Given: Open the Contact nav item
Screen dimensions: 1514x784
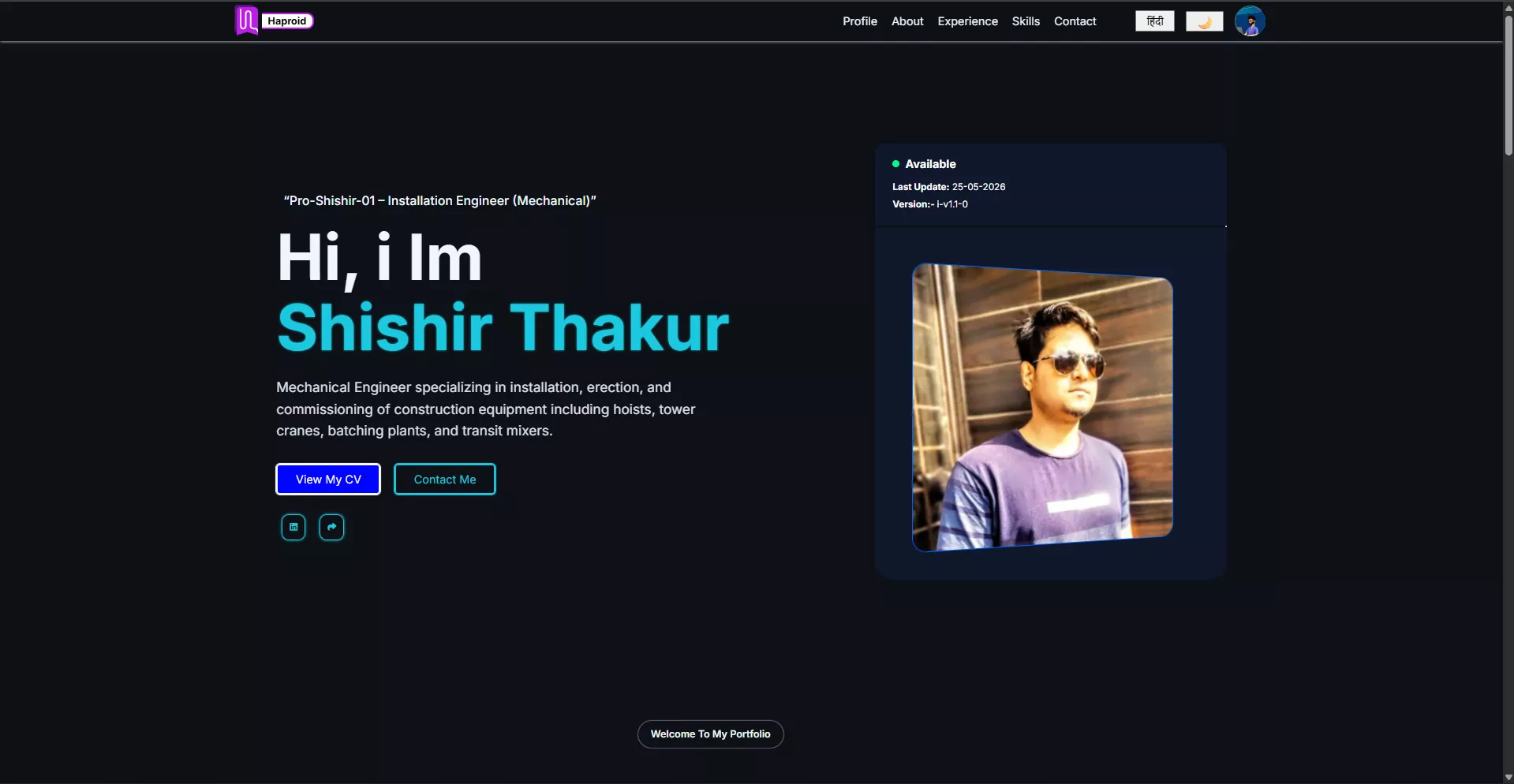Looking at the screenshot, I should (1075, 21).
